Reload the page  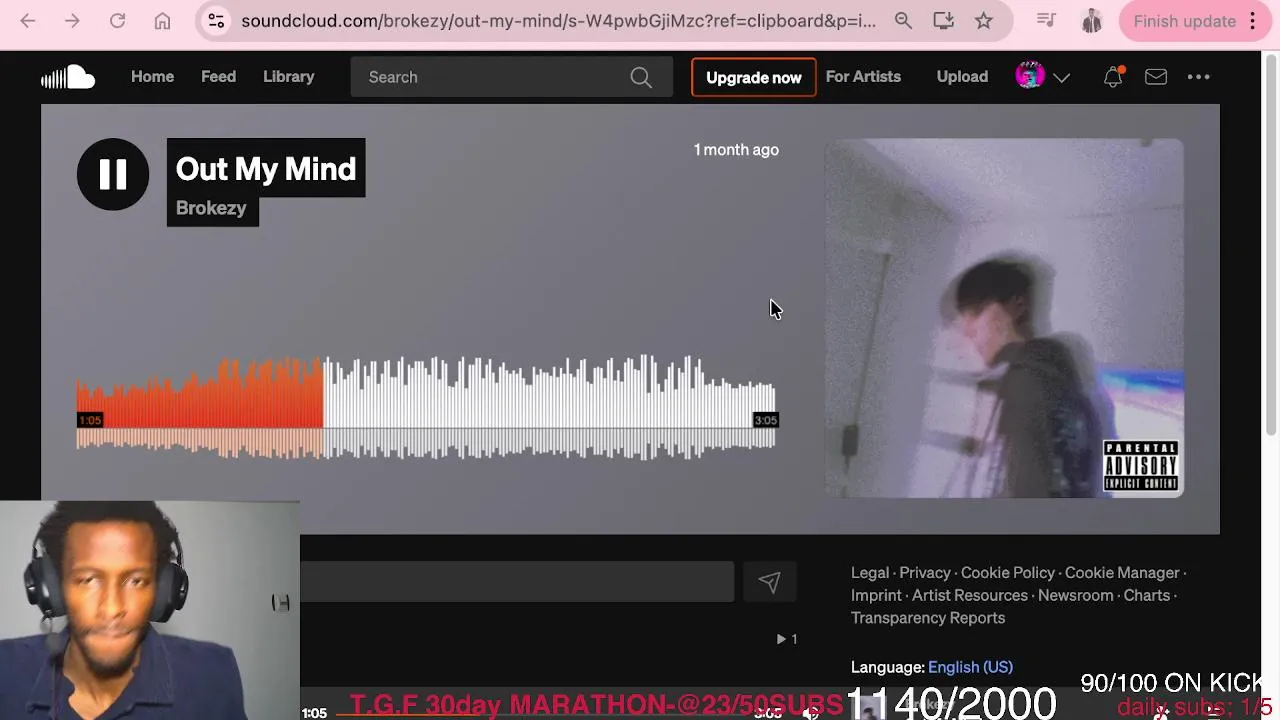click(x=117, y=21)
